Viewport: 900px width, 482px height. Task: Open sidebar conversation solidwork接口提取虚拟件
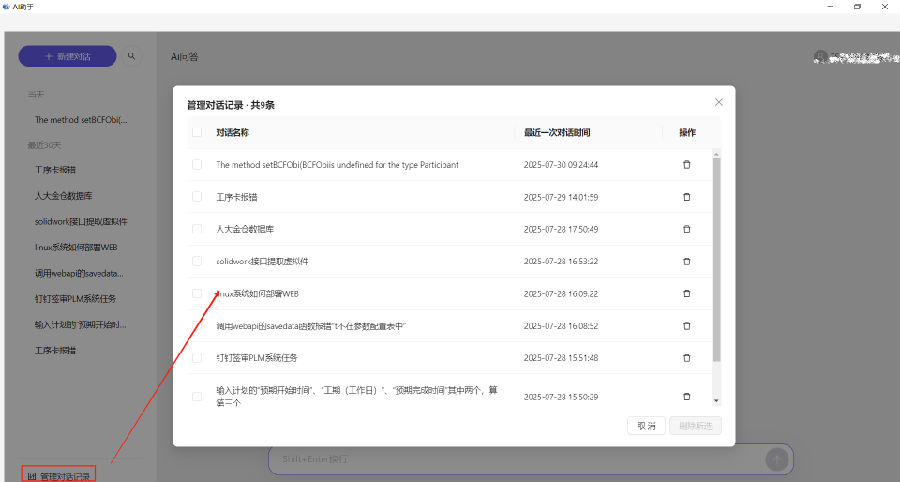pyautogui.click(x=81, y=221)
